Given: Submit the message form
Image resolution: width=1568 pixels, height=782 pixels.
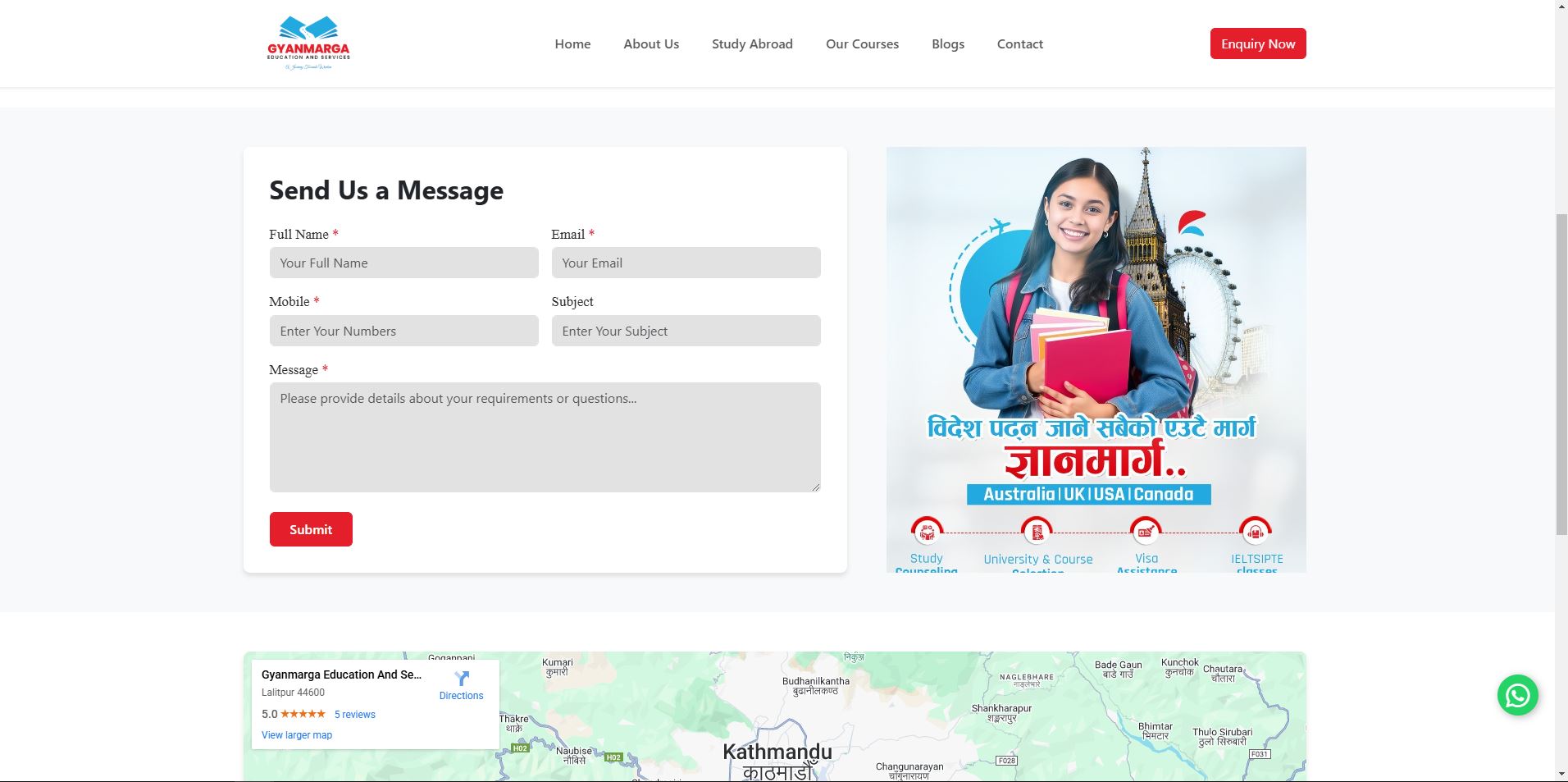Looking at the screenshot, I should [311, 529].
